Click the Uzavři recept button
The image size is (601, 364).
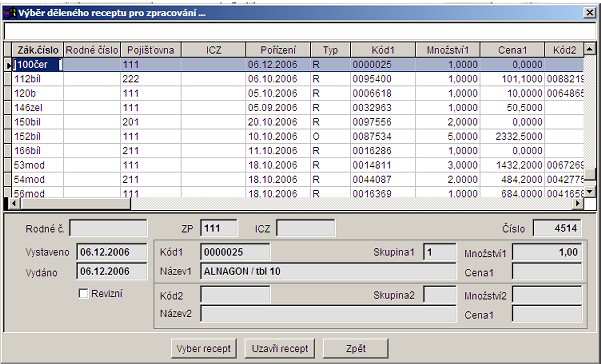[x=280, y=348]
